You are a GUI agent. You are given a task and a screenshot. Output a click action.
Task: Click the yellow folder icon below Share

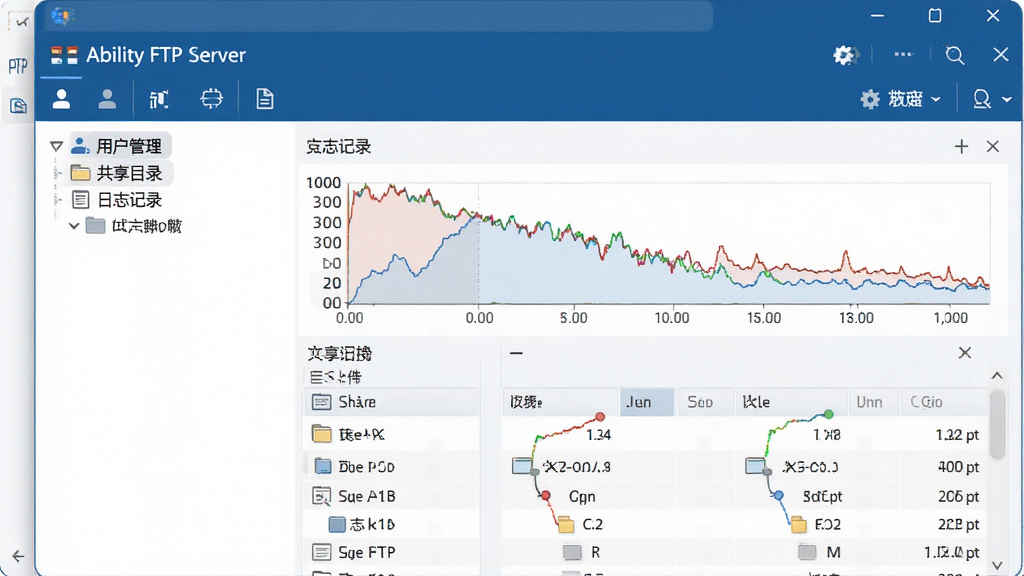[321, 434]
